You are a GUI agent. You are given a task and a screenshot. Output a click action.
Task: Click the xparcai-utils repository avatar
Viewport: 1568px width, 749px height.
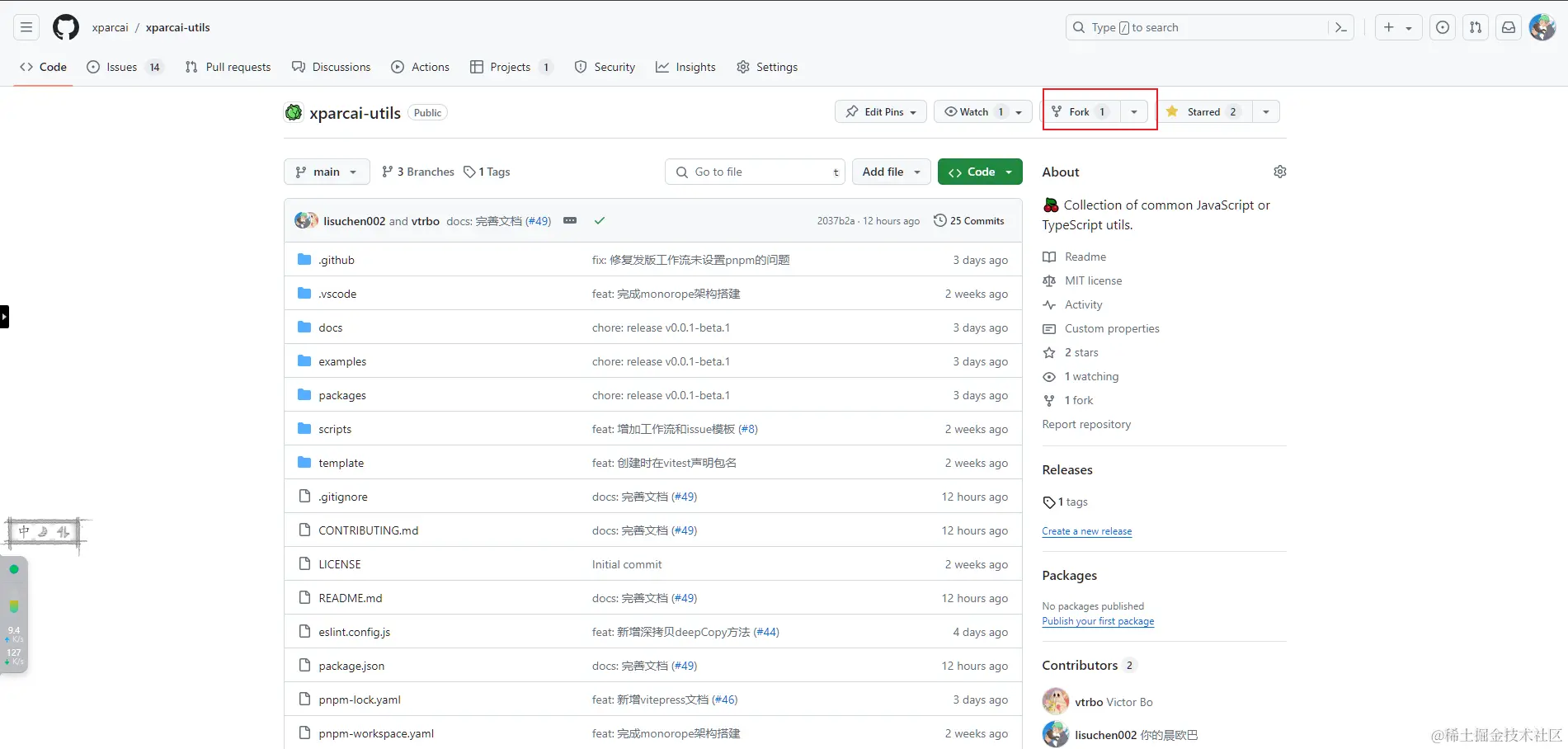pos(294,112)
